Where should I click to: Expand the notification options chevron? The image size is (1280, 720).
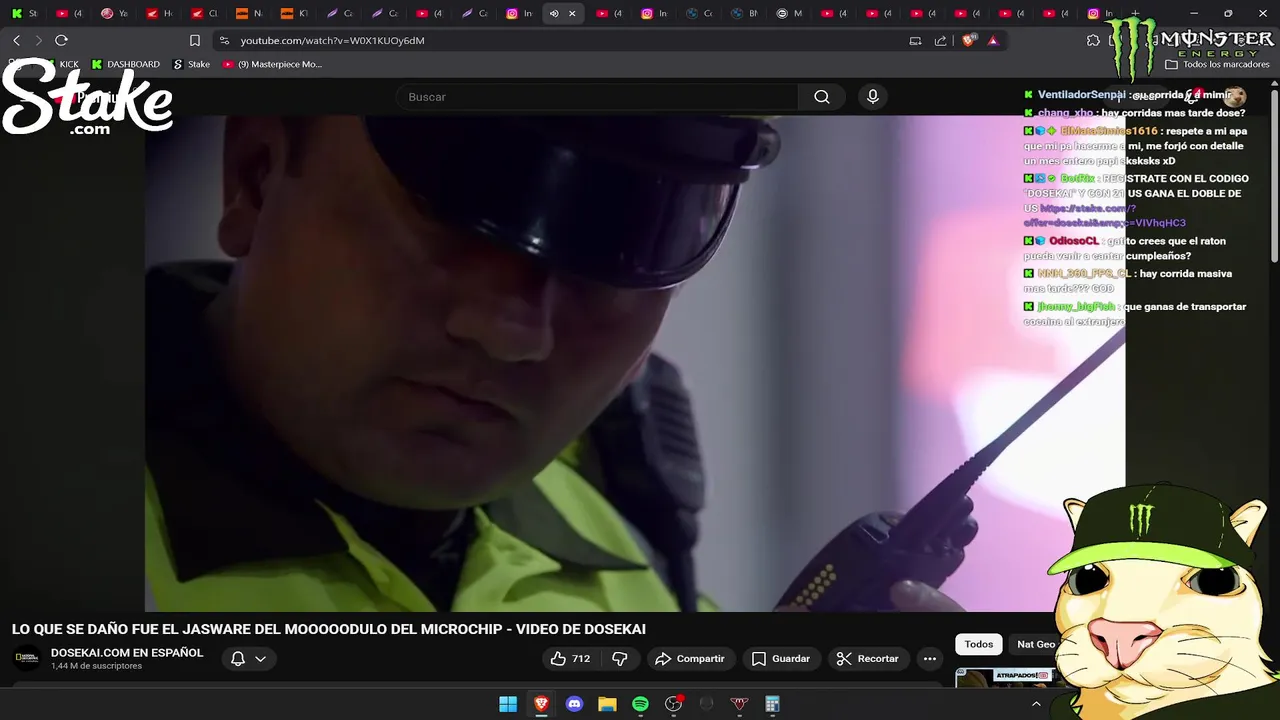pyautogui.click(x=260, y=659)
